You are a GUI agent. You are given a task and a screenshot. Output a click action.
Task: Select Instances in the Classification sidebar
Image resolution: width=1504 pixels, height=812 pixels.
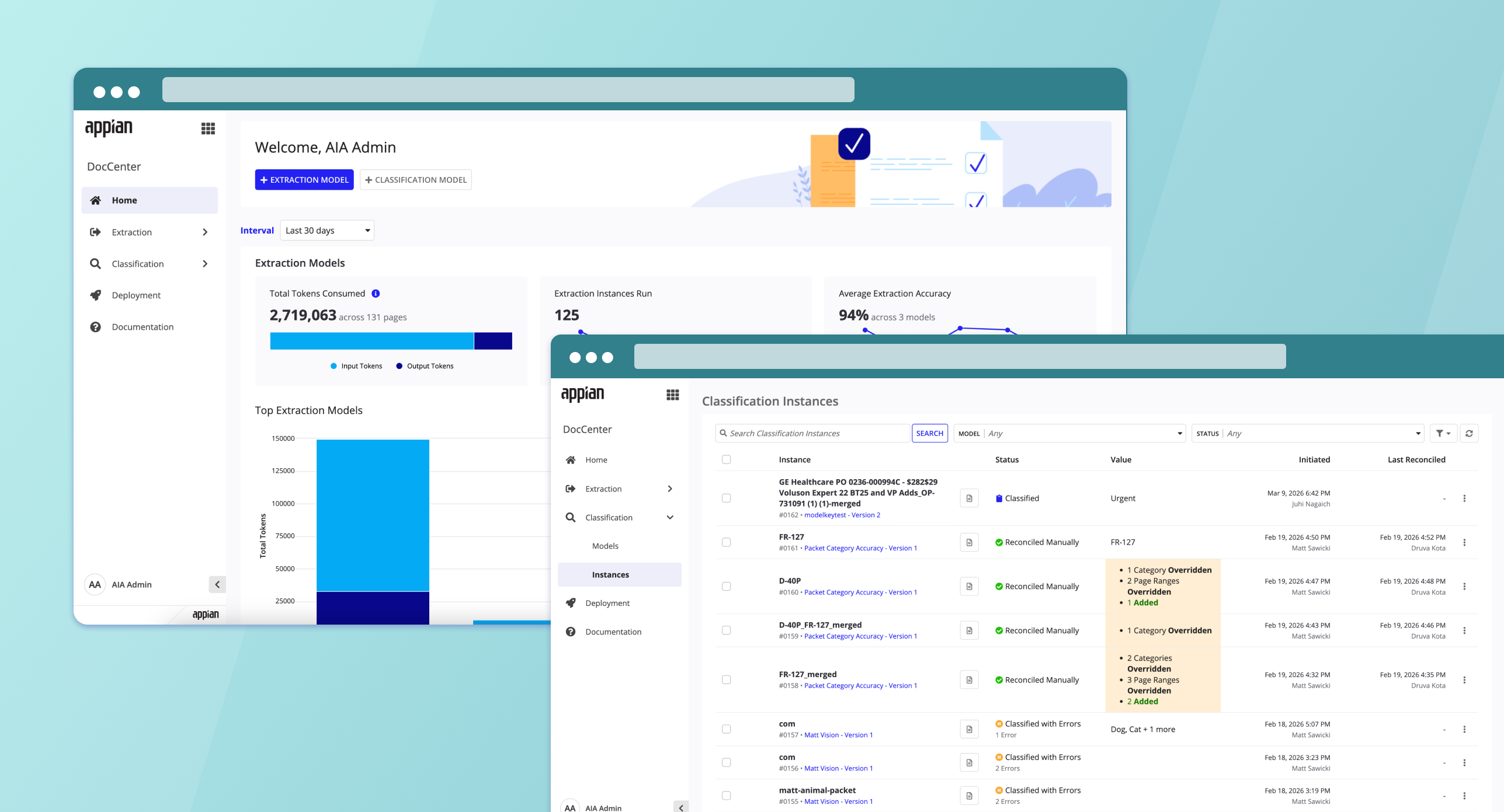(x=610, y=574)
